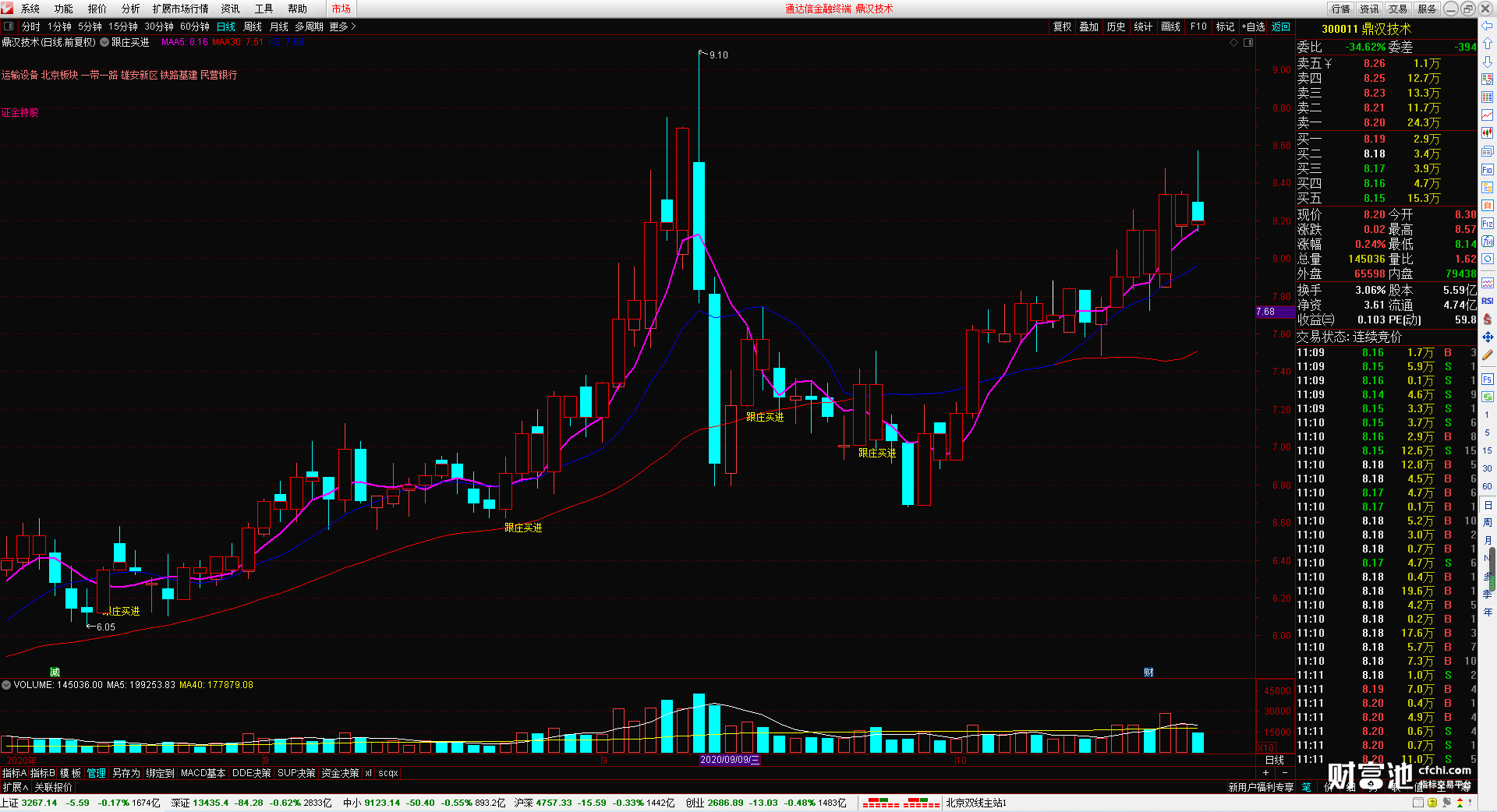This screenshot has height=812, width=1497.
Task: Click the green refresh icon in sidebar
Action: click(1487, 397)
